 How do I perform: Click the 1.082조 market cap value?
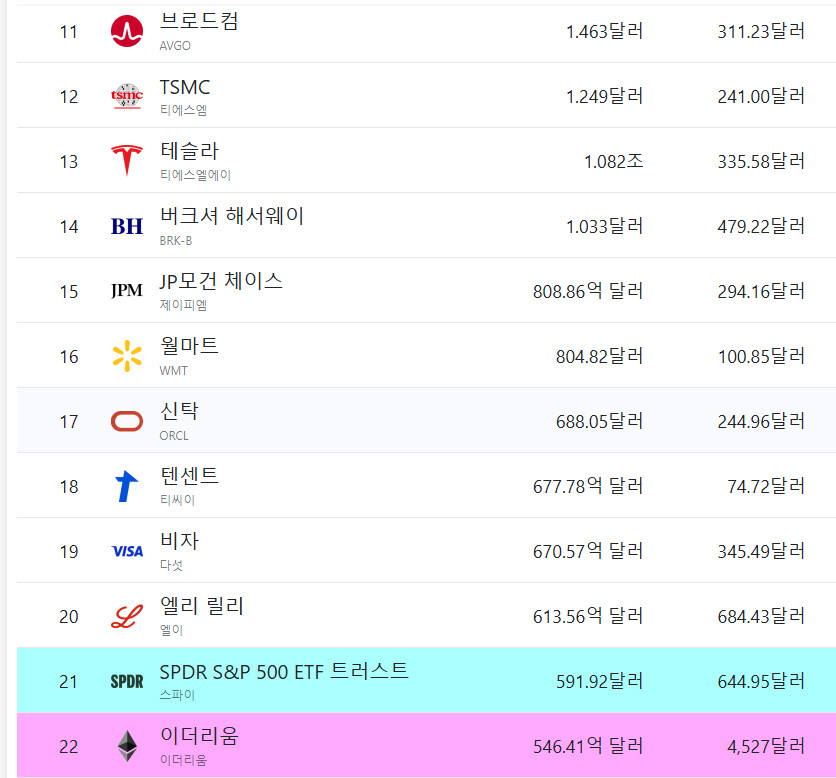[x=613, y=161]
